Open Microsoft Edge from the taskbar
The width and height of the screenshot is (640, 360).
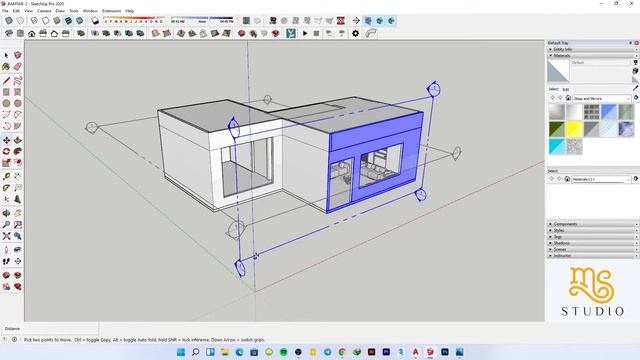tap(240, 352)
